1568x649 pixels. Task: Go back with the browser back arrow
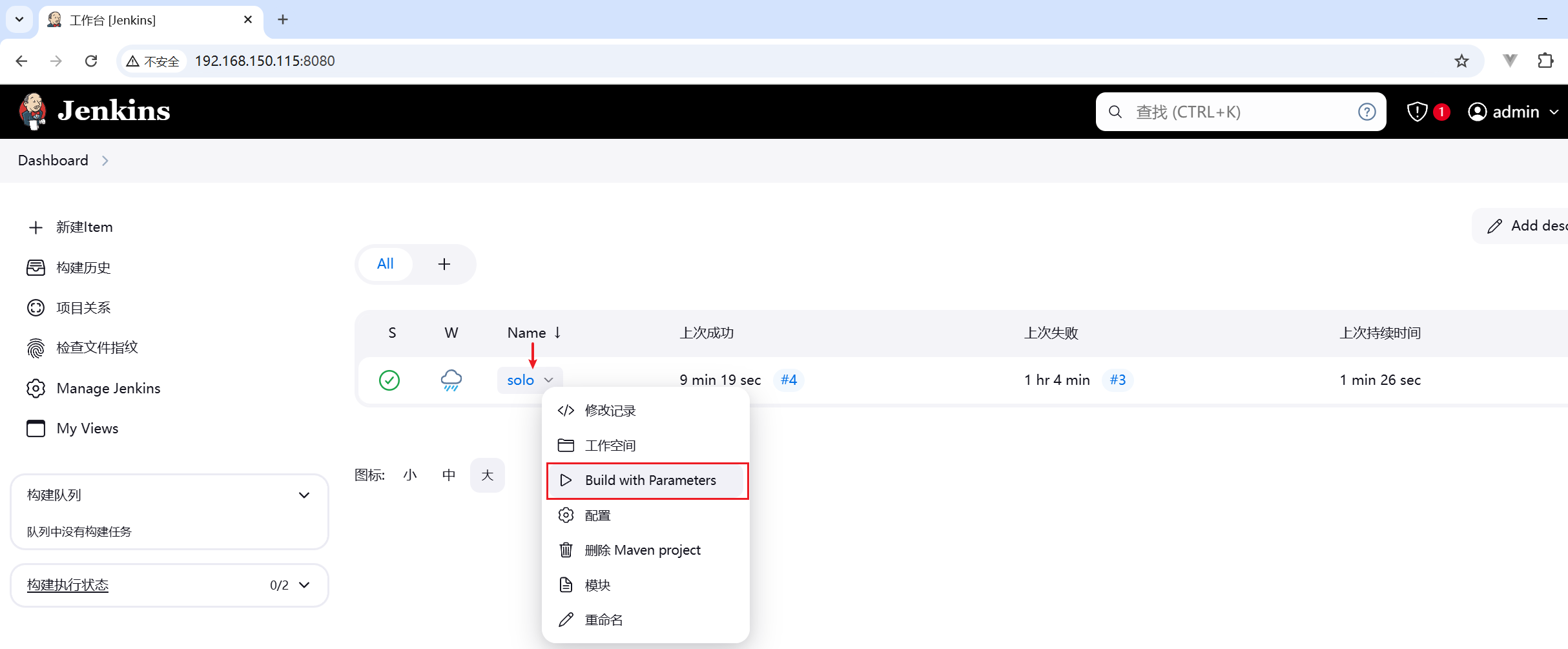(x=21, y=61)
